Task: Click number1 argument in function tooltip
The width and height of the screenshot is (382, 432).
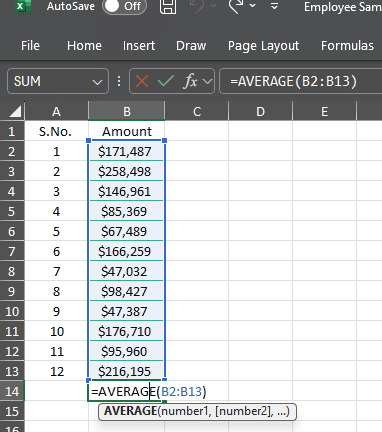Action: click(185, 411)
